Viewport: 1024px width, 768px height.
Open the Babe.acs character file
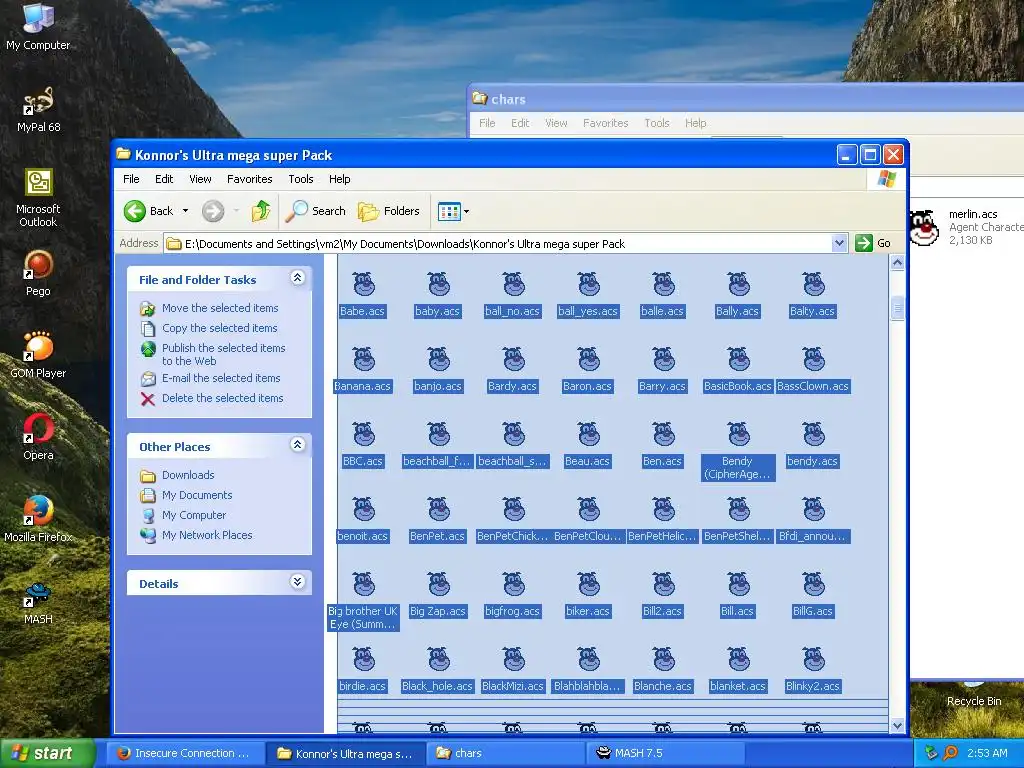[x=363, y=294]
